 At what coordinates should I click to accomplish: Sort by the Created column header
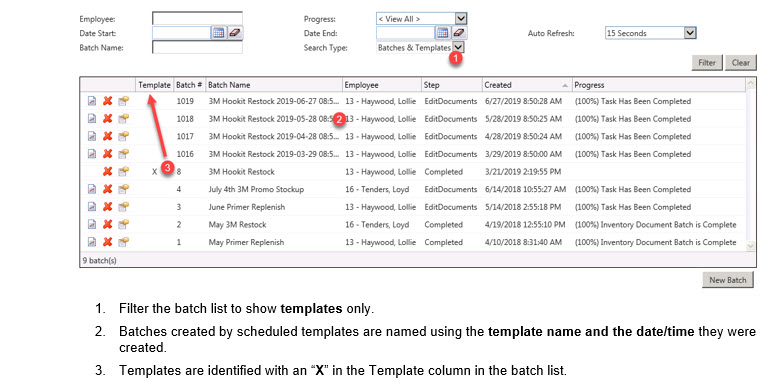[527, 85]
